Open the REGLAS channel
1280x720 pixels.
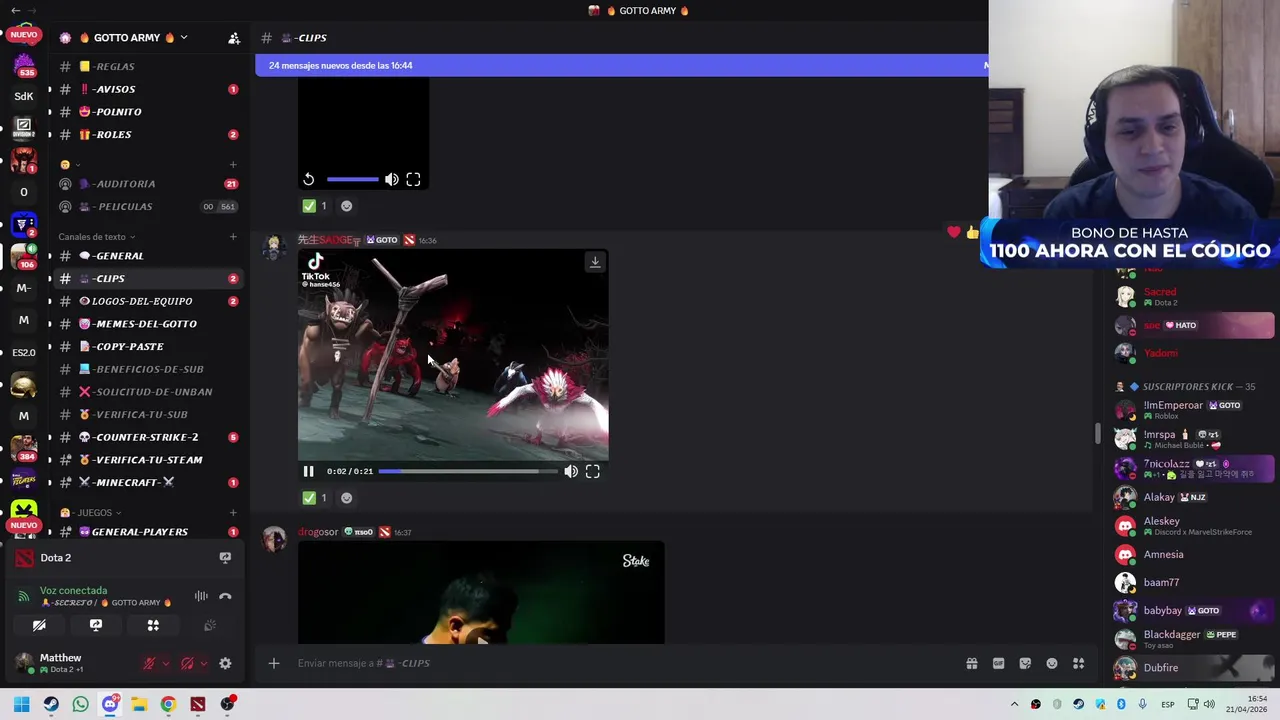click(148, 66)
